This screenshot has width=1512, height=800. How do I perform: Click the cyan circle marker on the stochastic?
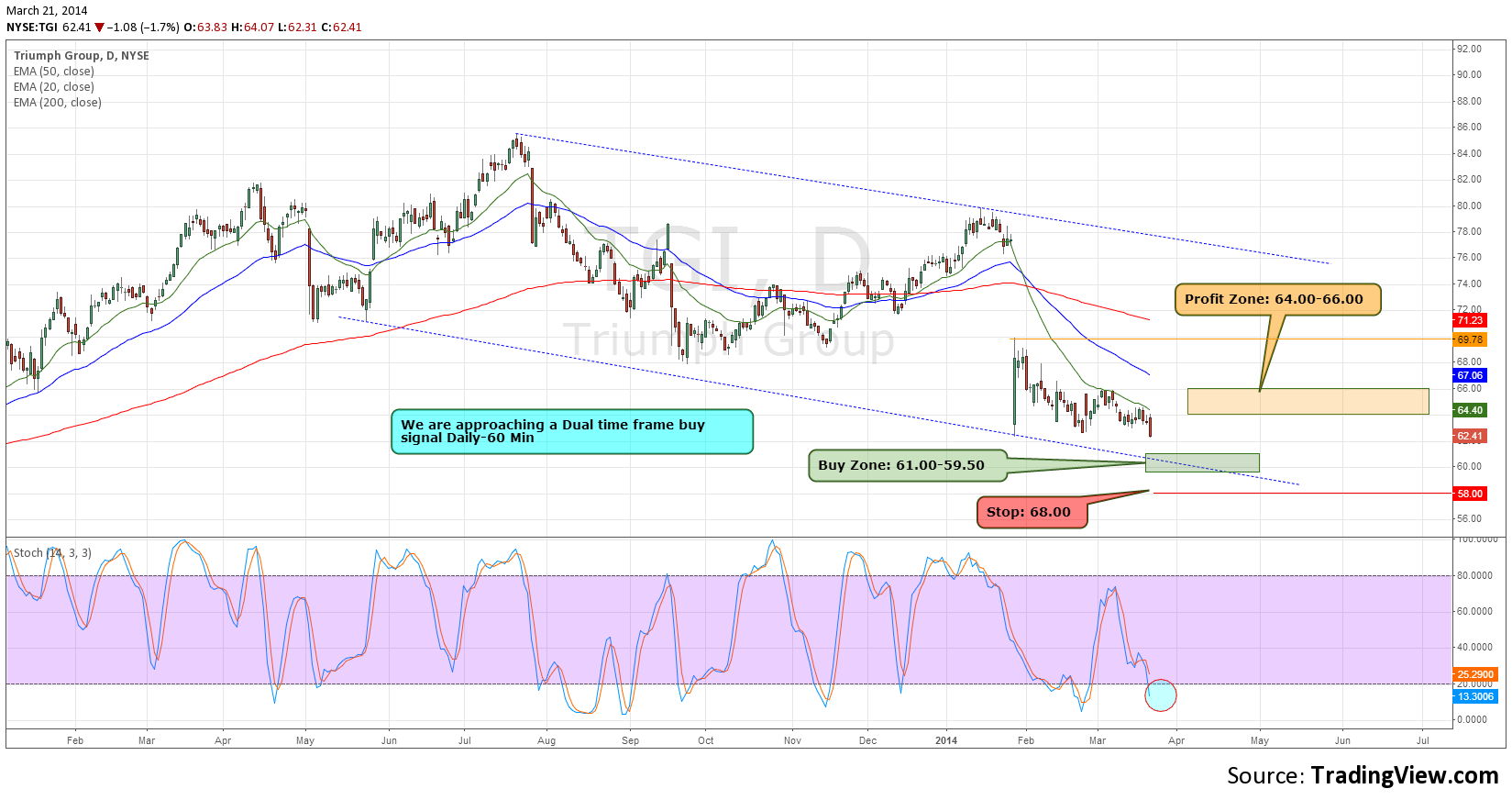coord(1160,695)
